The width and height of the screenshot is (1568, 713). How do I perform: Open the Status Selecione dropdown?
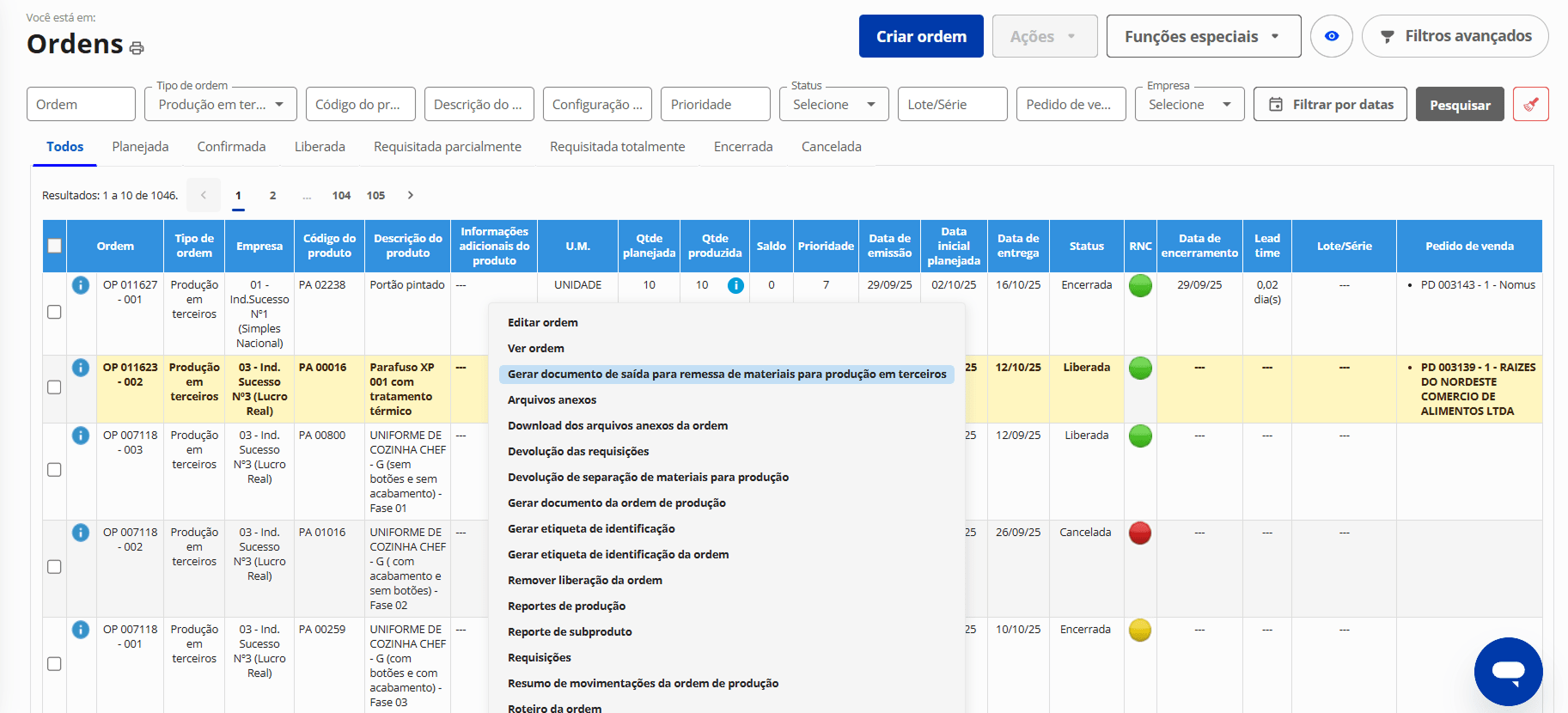click(x=833, y=104)
